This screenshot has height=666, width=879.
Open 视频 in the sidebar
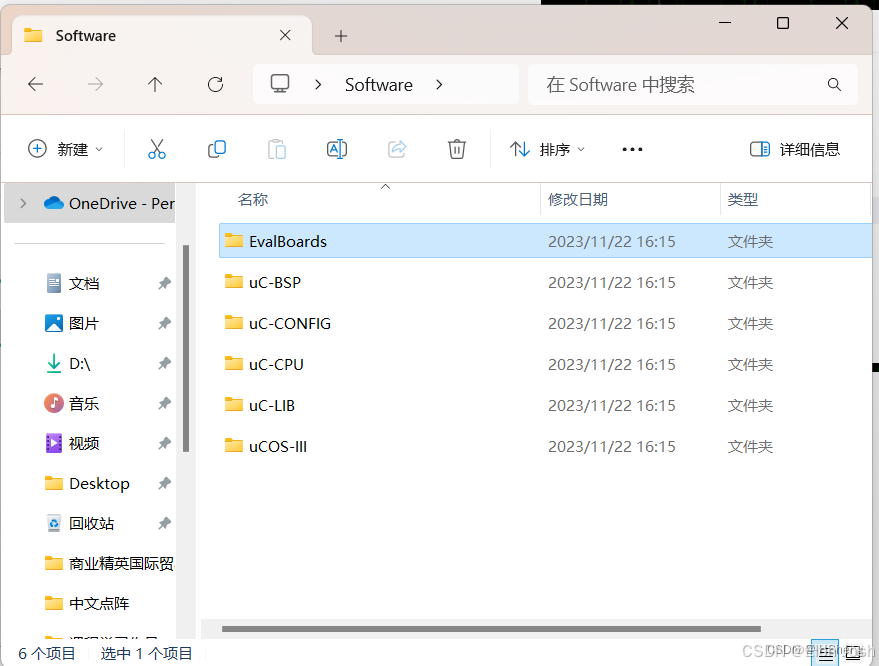click(x=84, y=443)
